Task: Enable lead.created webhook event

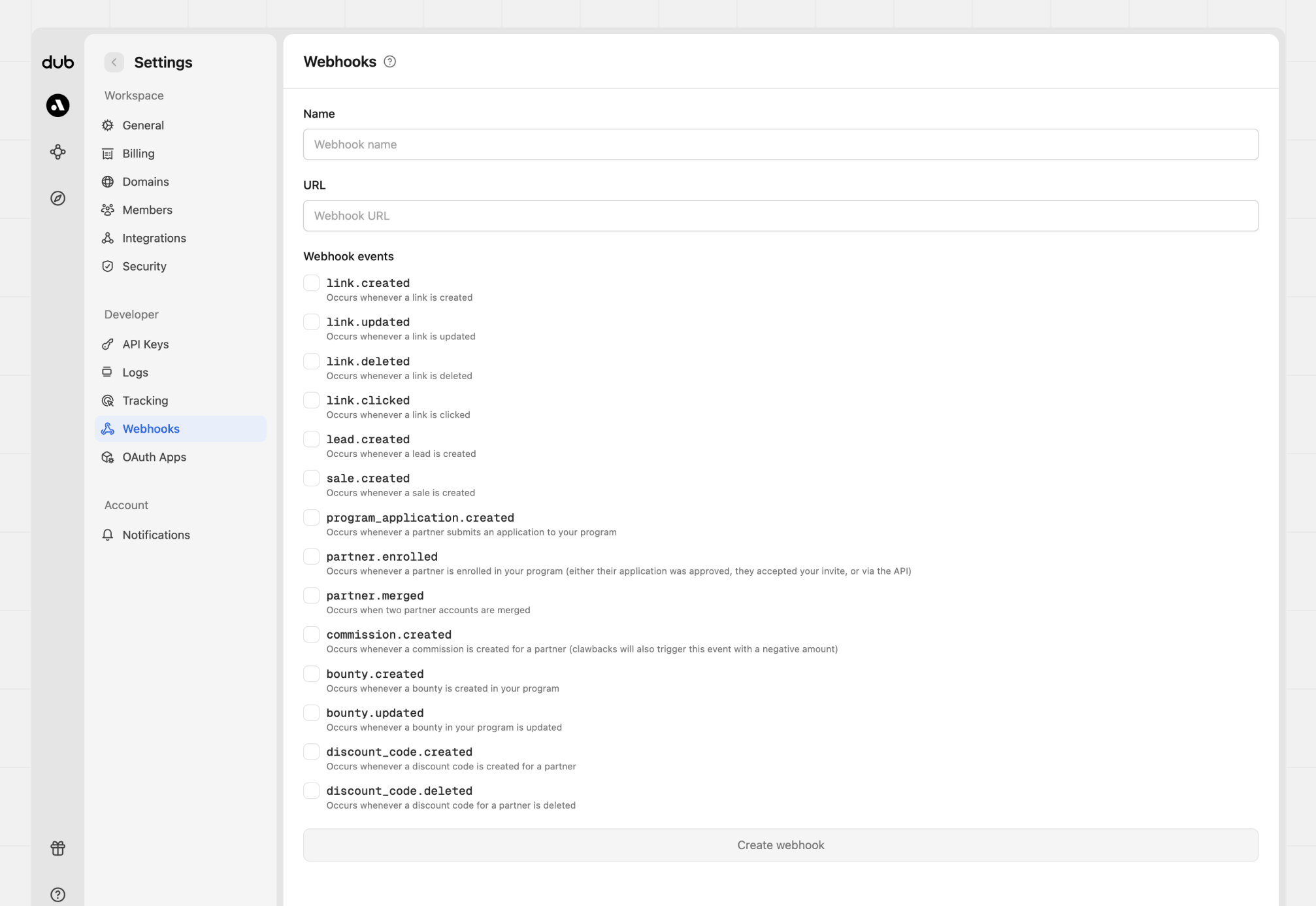Action: [312, 439]
